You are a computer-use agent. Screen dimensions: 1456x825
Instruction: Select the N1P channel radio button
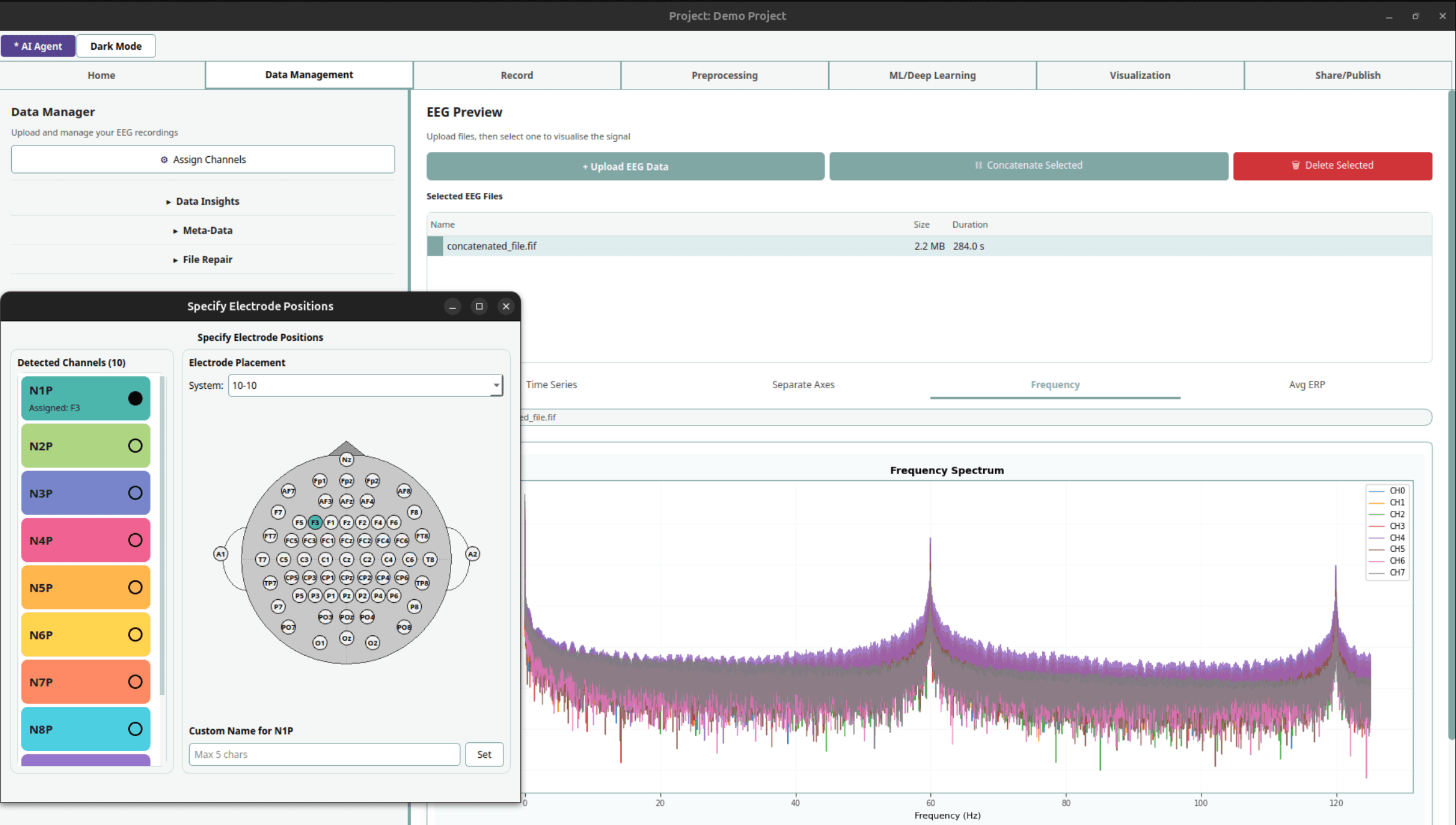[135, 398]
